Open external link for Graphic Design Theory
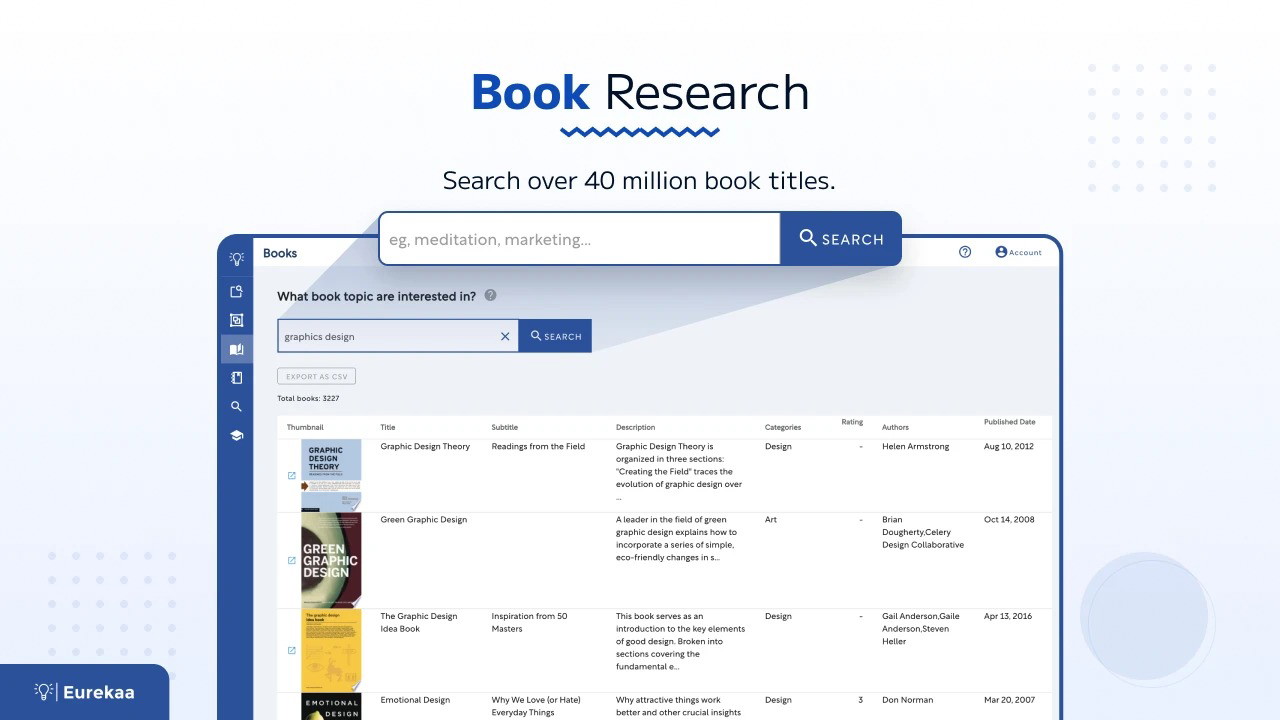The width and height of the screenshot is (1280, 720). tap(292, 476)
